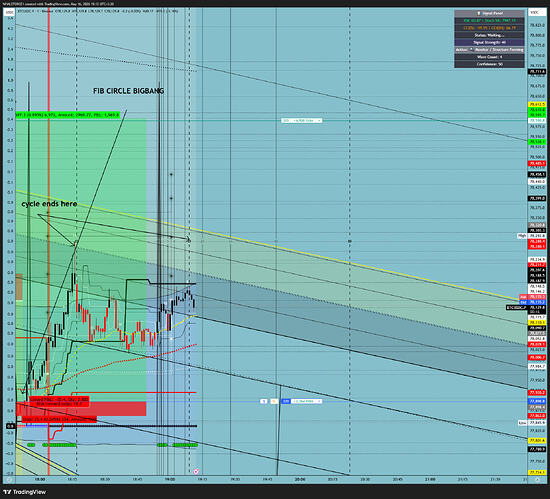Click the circular icon at bottom-left axis corner

pos(9,479)
